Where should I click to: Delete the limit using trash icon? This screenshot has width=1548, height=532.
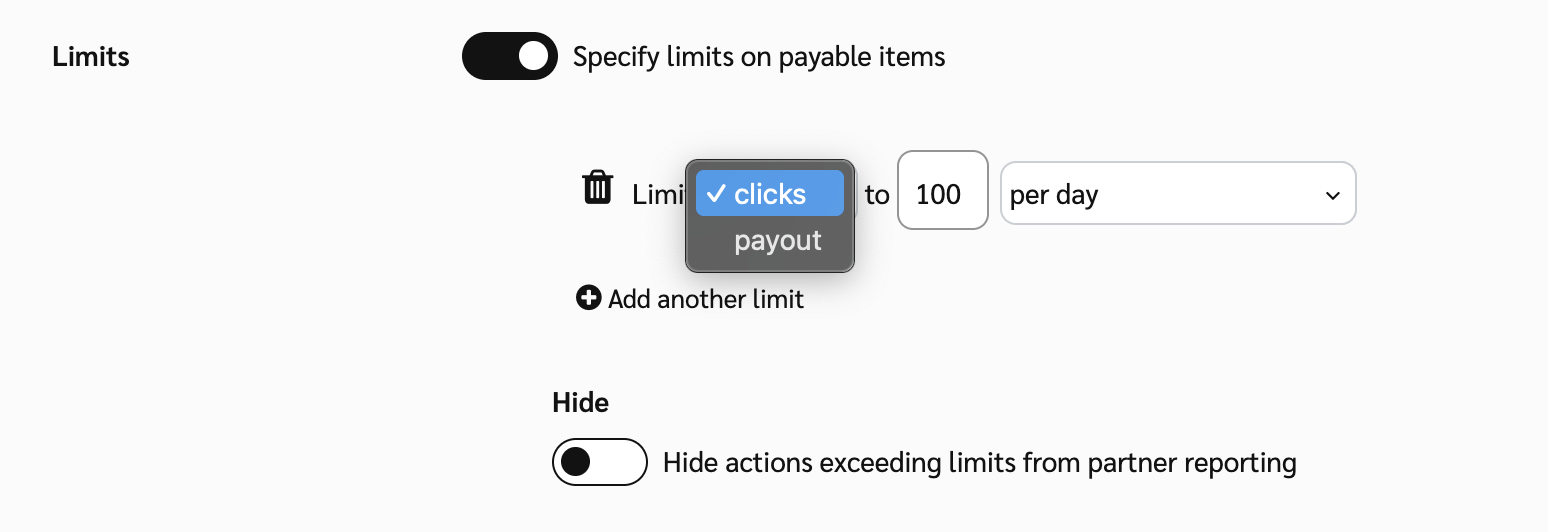pyautogui.click(x=598, y=188)
